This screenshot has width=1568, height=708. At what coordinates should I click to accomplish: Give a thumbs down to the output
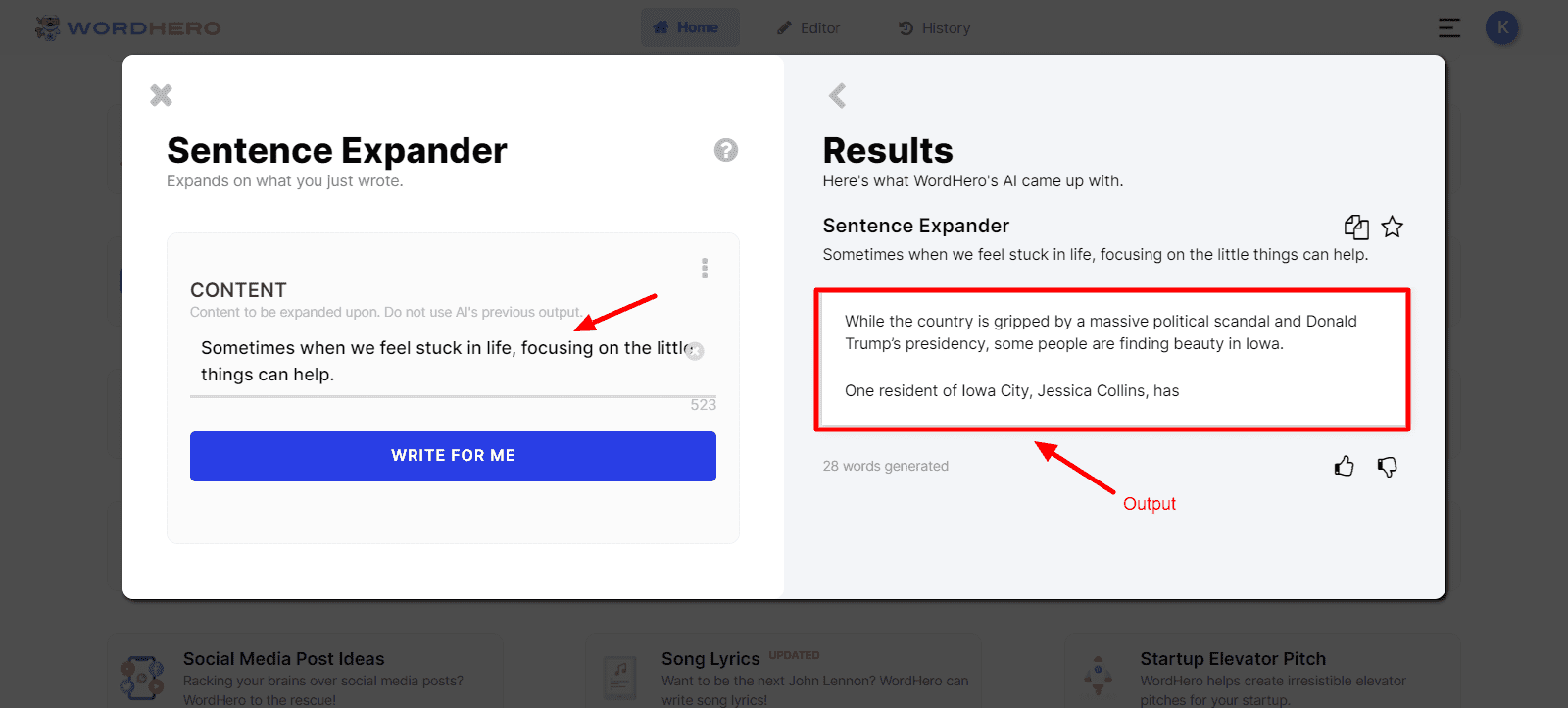[x=1388, y=467]
